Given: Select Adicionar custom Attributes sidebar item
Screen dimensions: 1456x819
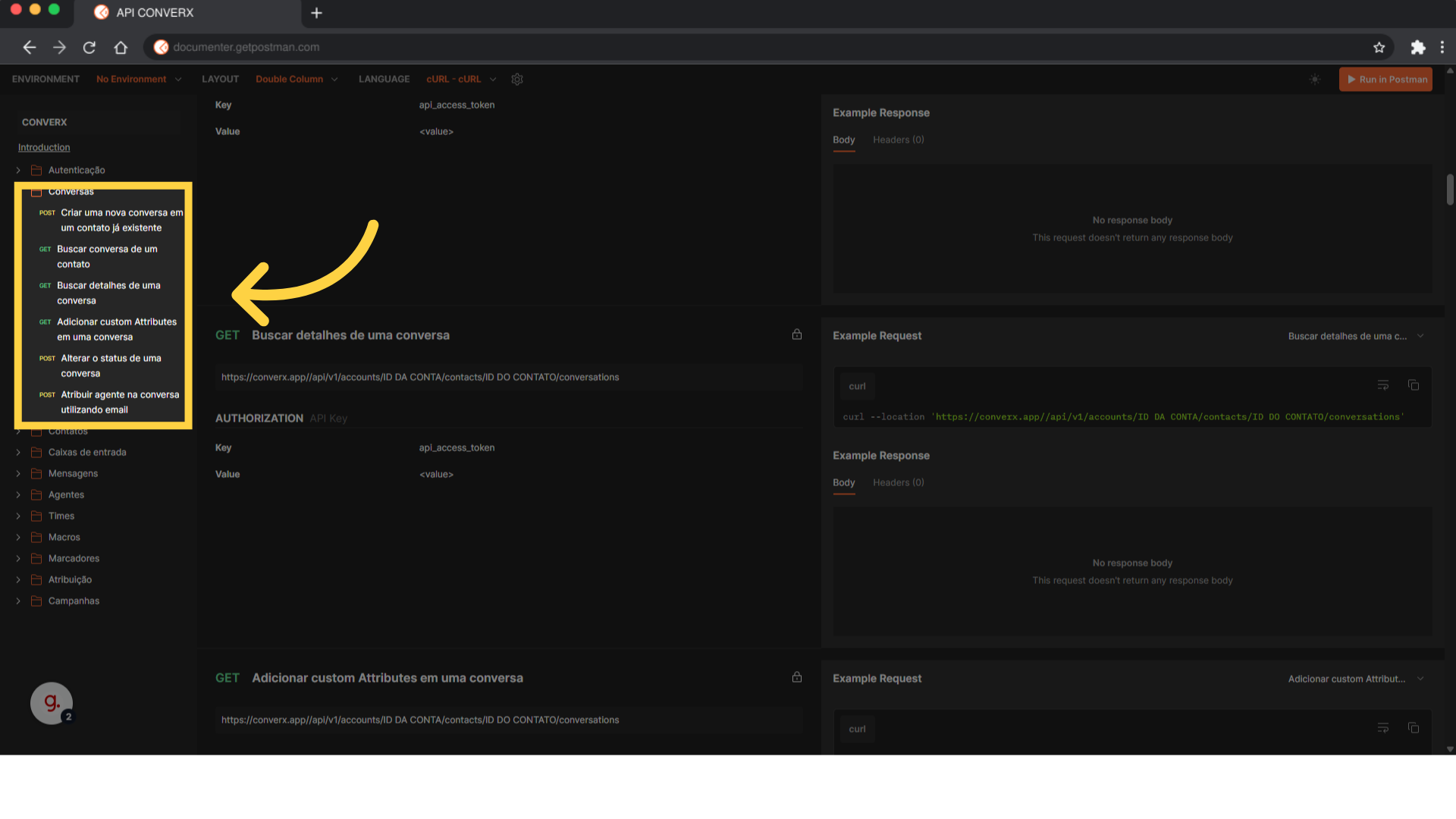Looking at the screenshot, I should click(108, 329).
